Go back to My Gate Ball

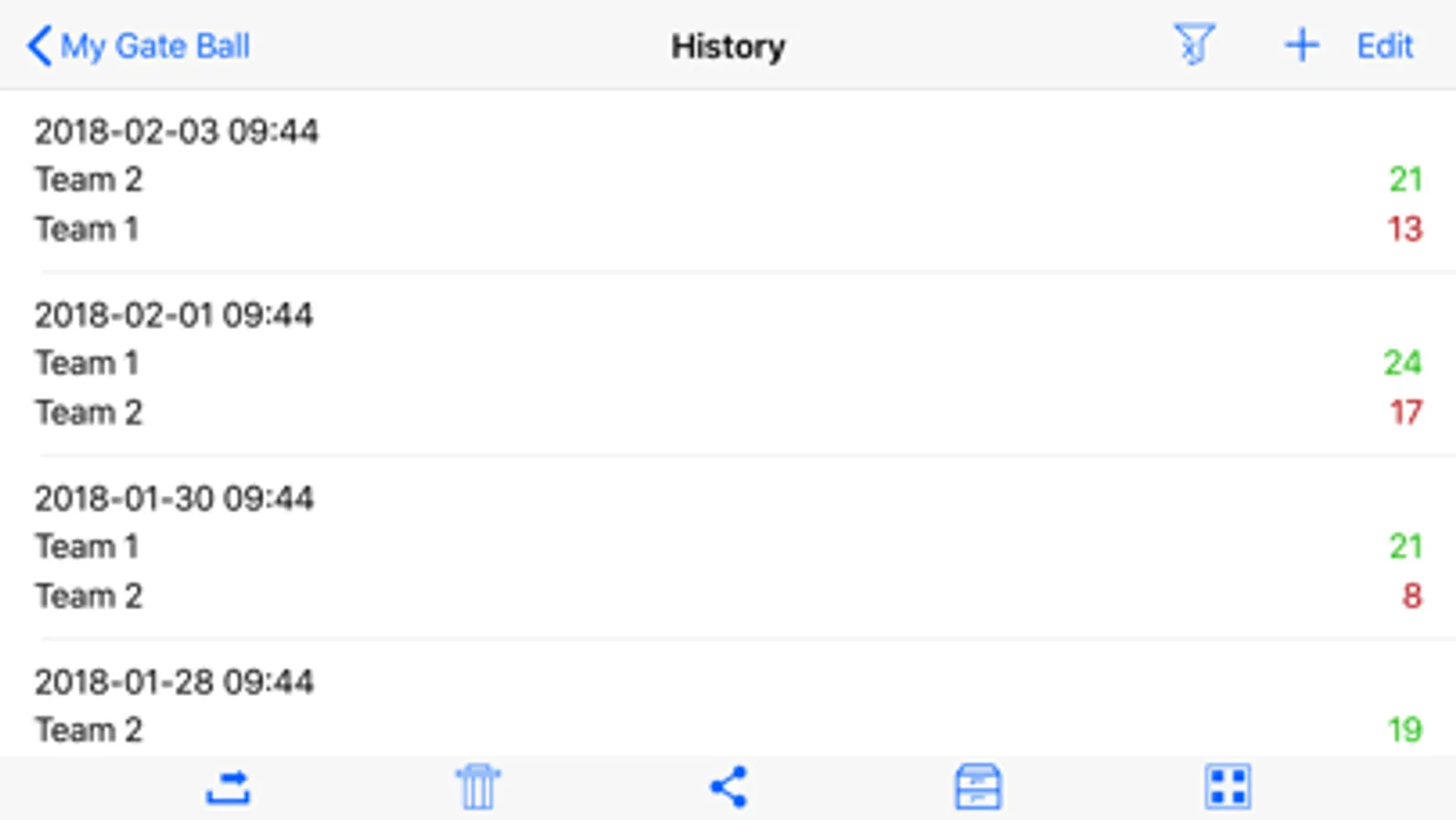click(155, 46)
